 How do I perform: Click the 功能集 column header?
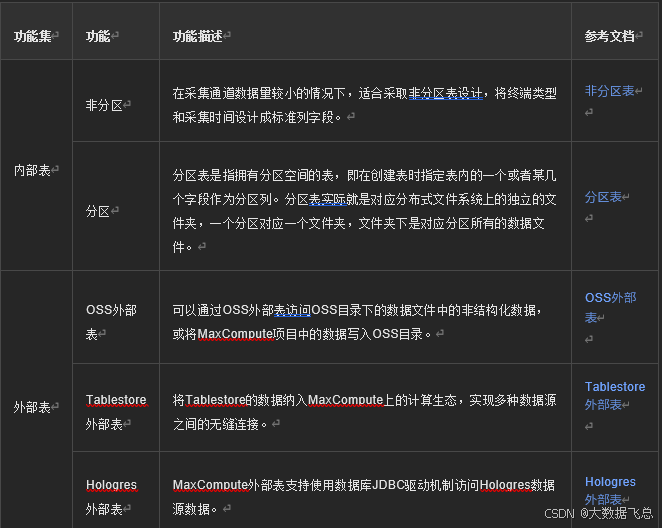point(33,36)
